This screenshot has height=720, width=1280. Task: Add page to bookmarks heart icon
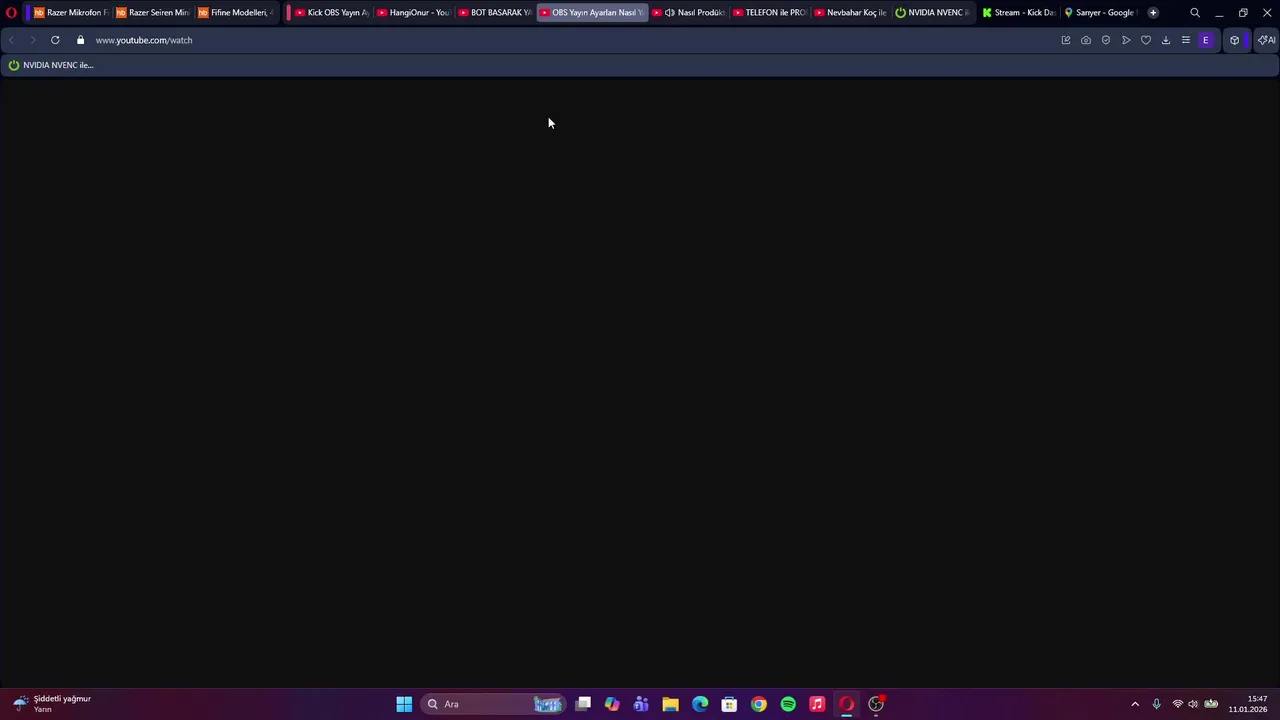click(1146, 40)
